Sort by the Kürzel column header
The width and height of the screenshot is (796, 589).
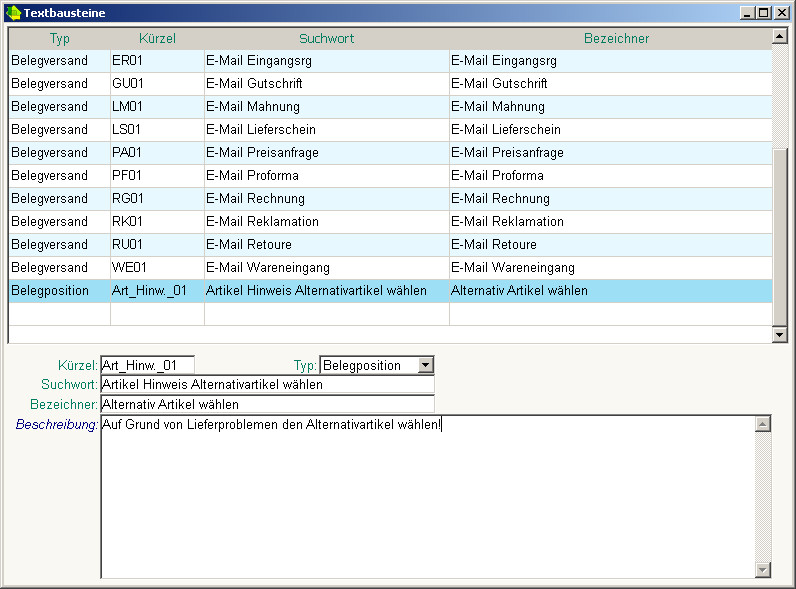[157, 39]
